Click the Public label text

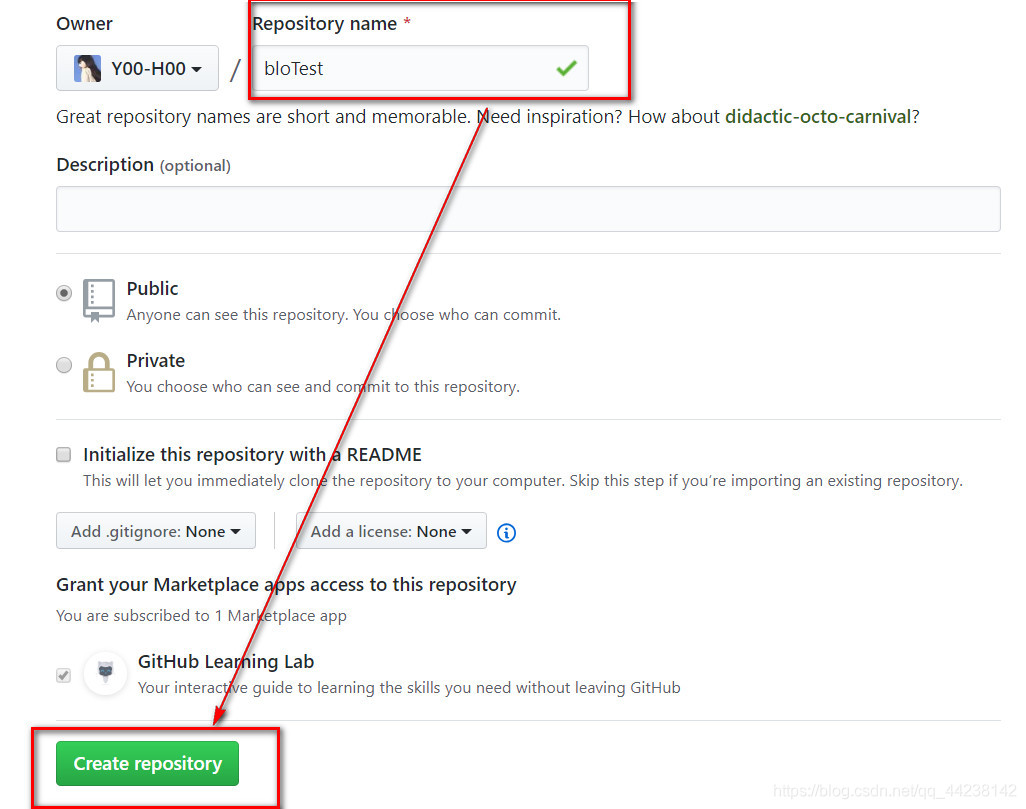tap(152, 289)
